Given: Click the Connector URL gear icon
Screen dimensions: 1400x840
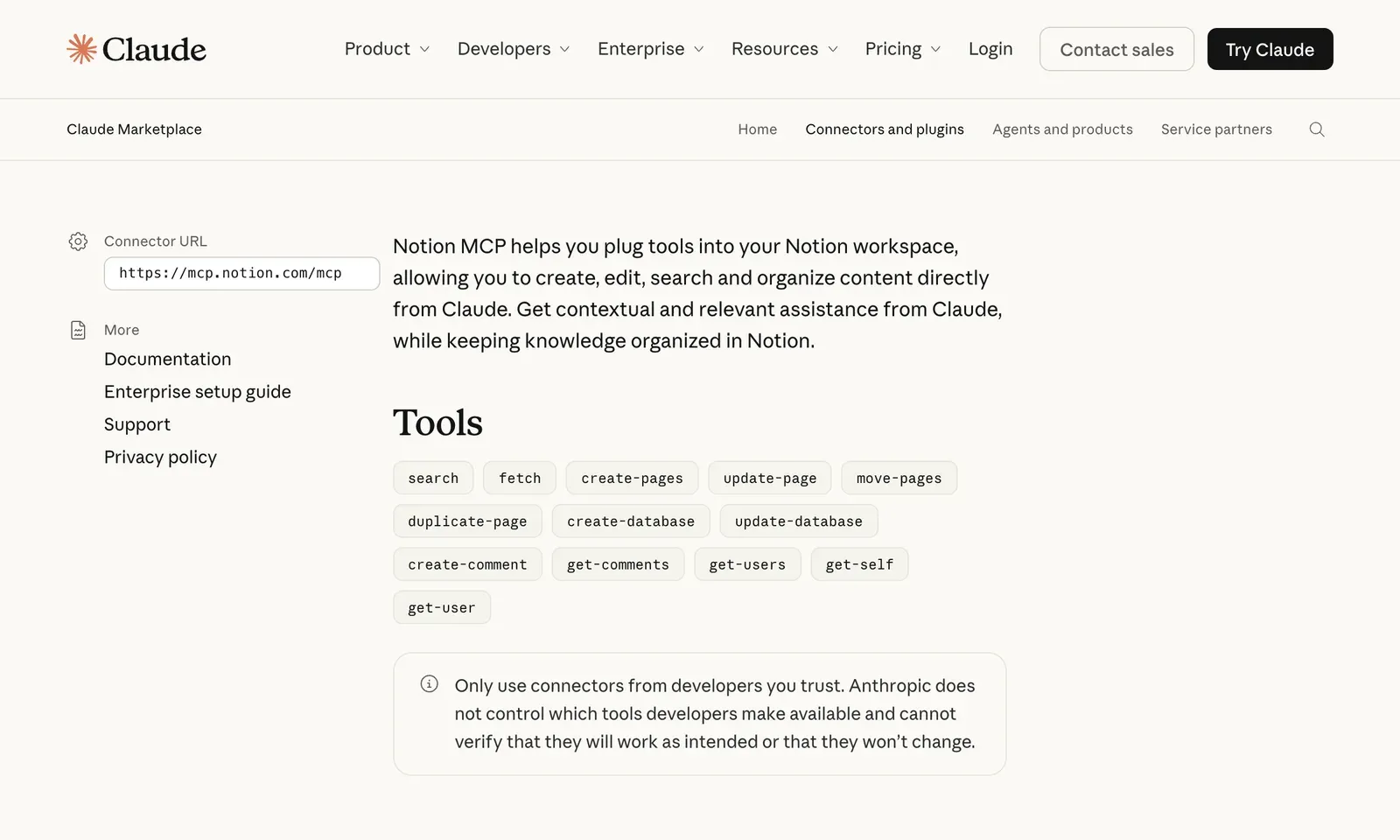Looking at the screenshot, I should tap(78, 241).
